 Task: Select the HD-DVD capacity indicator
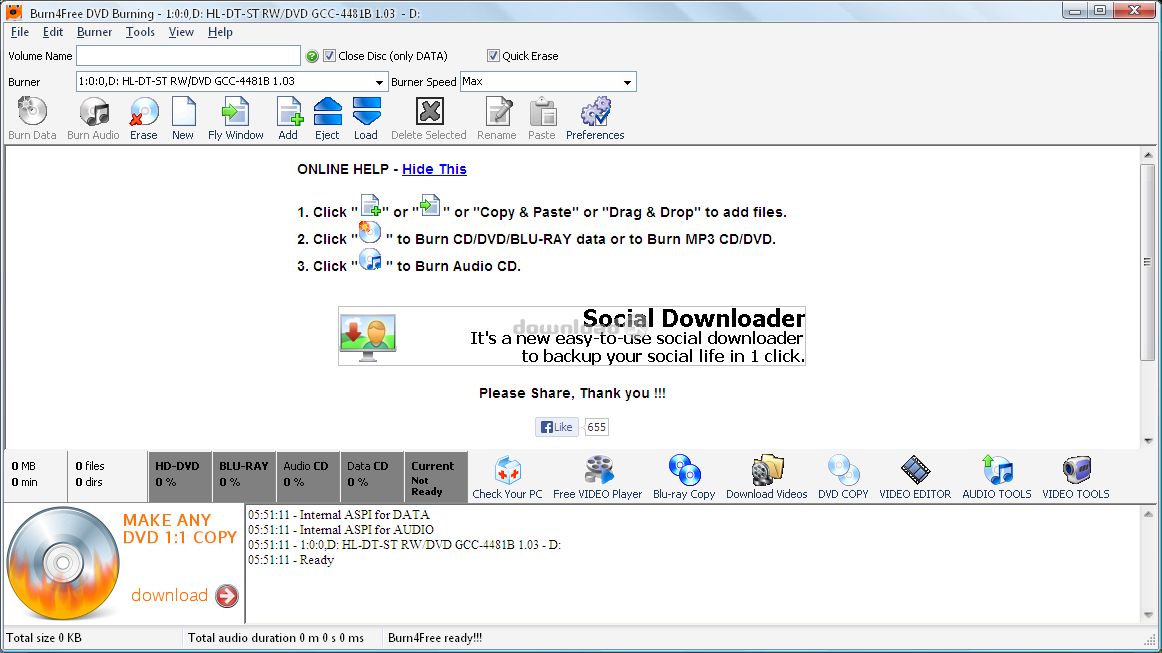179,477
